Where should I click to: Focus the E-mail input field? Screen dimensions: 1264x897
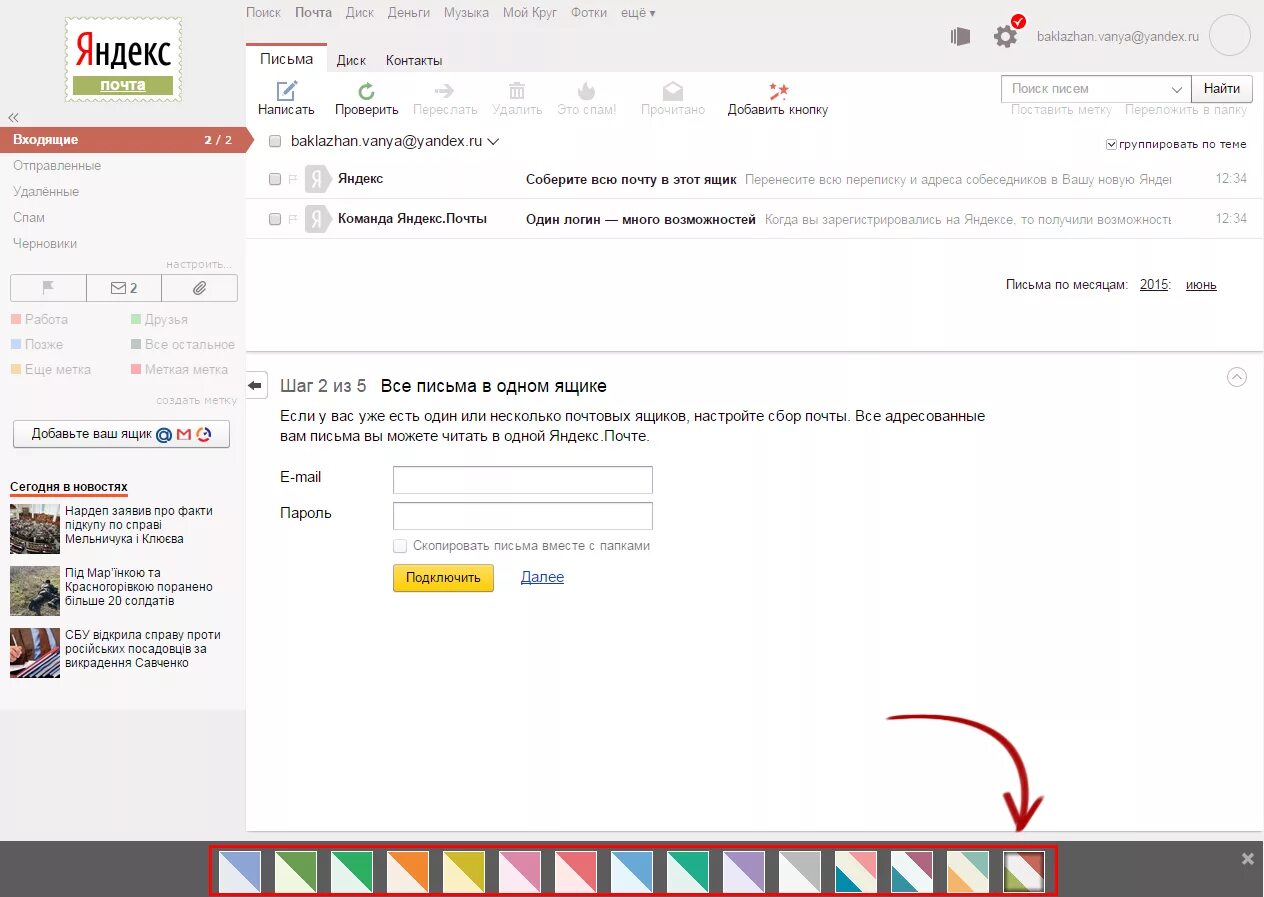click(523, 480)
